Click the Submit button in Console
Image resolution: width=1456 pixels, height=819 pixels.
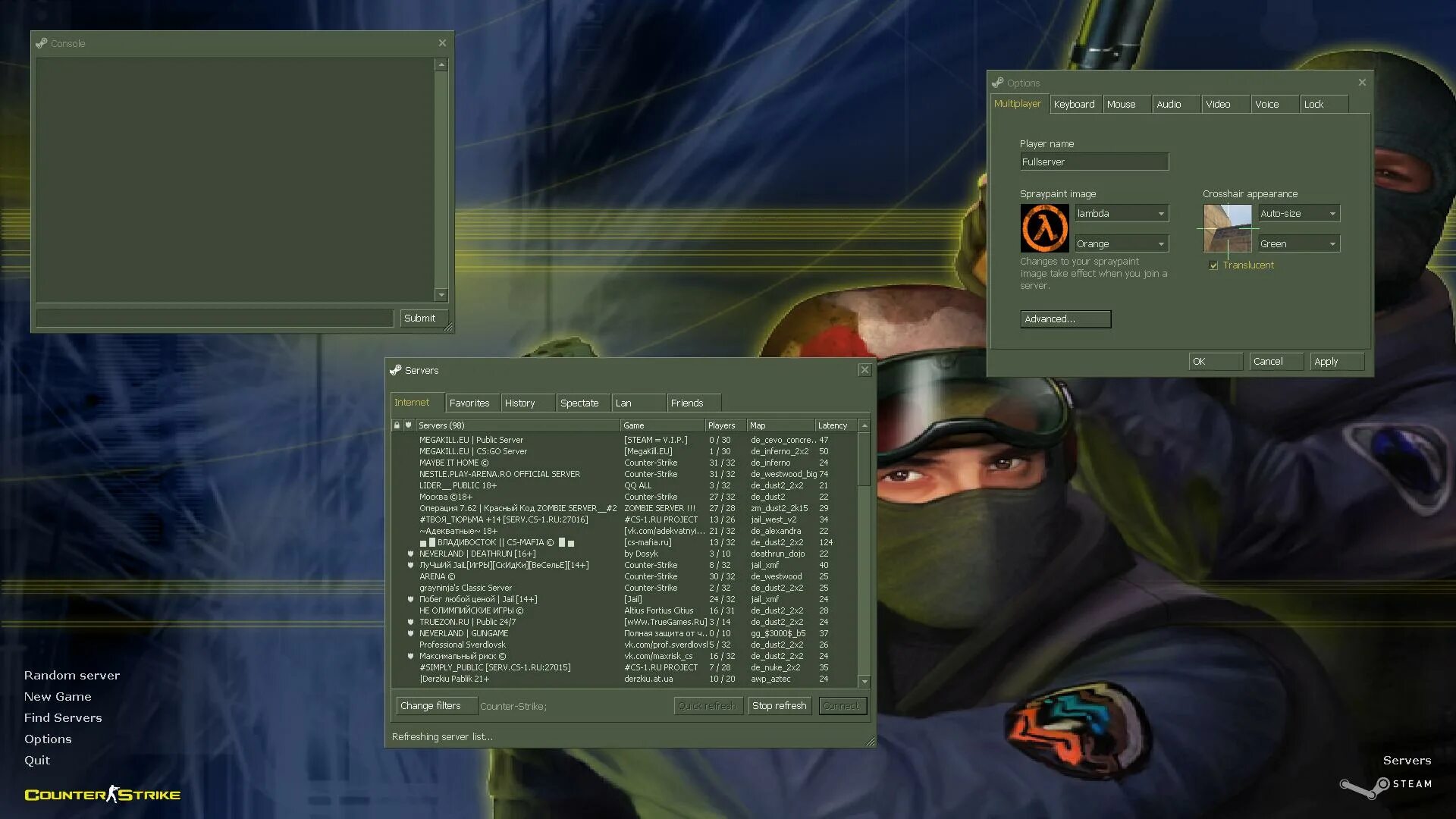click(424, 318)
